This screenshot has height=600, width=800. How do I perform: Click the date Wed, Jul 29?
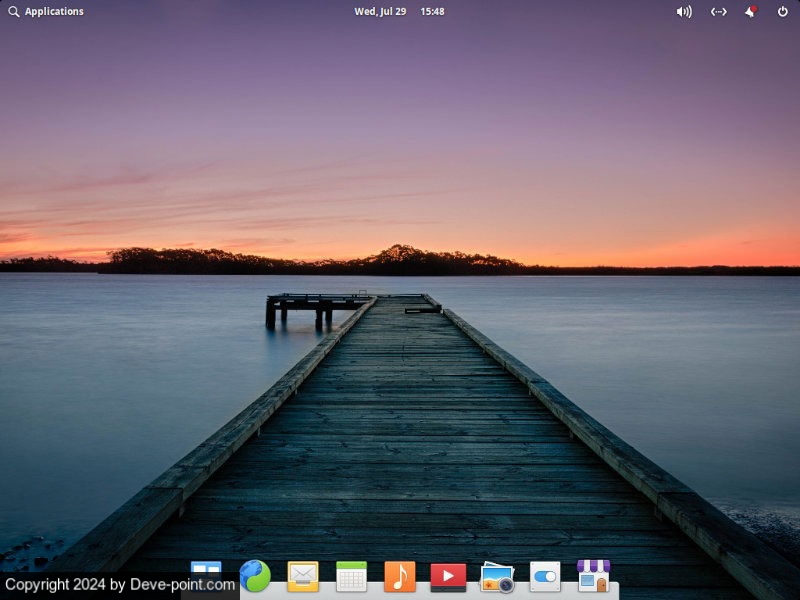coord(380,12)
